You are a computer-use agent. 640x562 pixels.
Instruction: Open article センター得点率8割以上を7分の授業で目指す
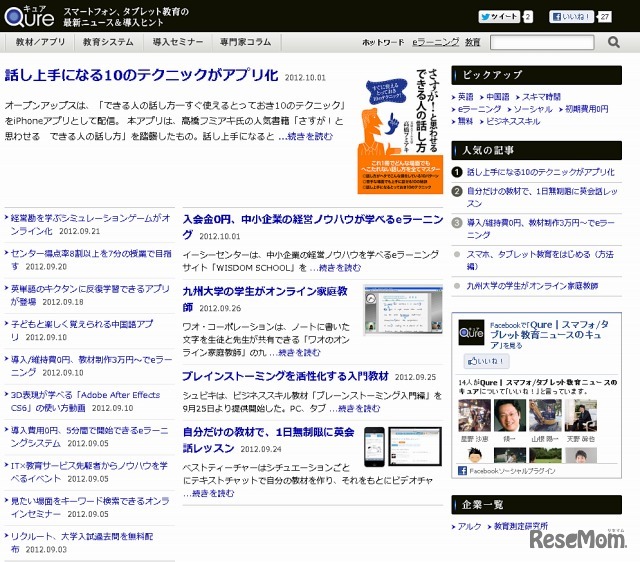(91, 260)
